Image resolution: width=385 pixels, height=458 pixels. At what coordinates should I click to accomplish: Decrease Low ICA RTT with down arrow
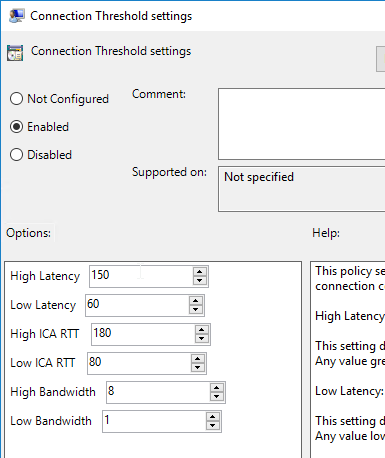(x=198, y=368)
